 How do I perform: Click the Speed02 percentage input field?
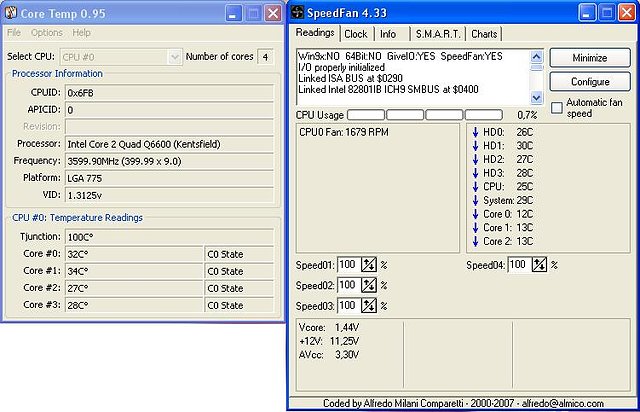tap(347, 285)
